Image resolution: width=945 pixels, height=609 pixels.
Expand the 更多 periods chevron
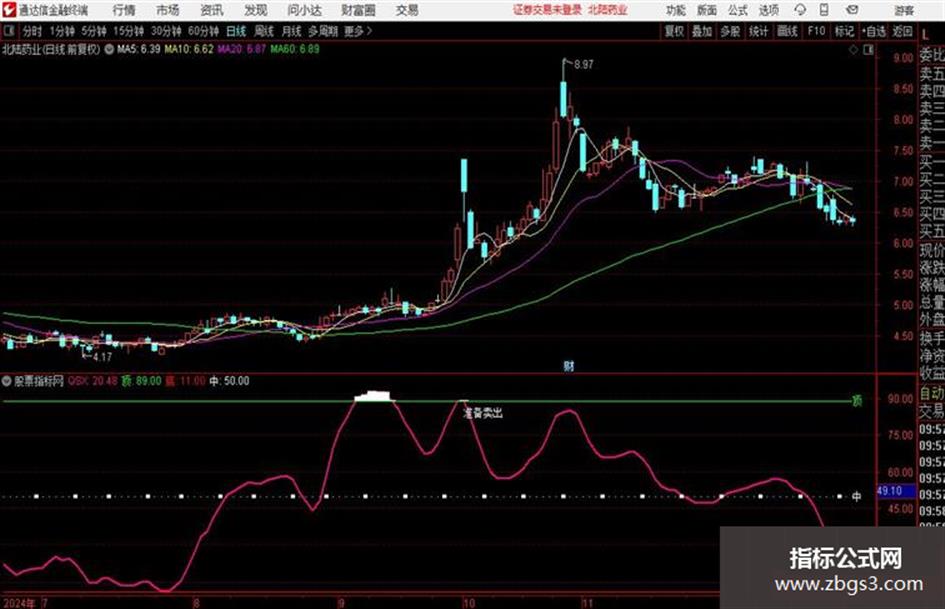369,31
